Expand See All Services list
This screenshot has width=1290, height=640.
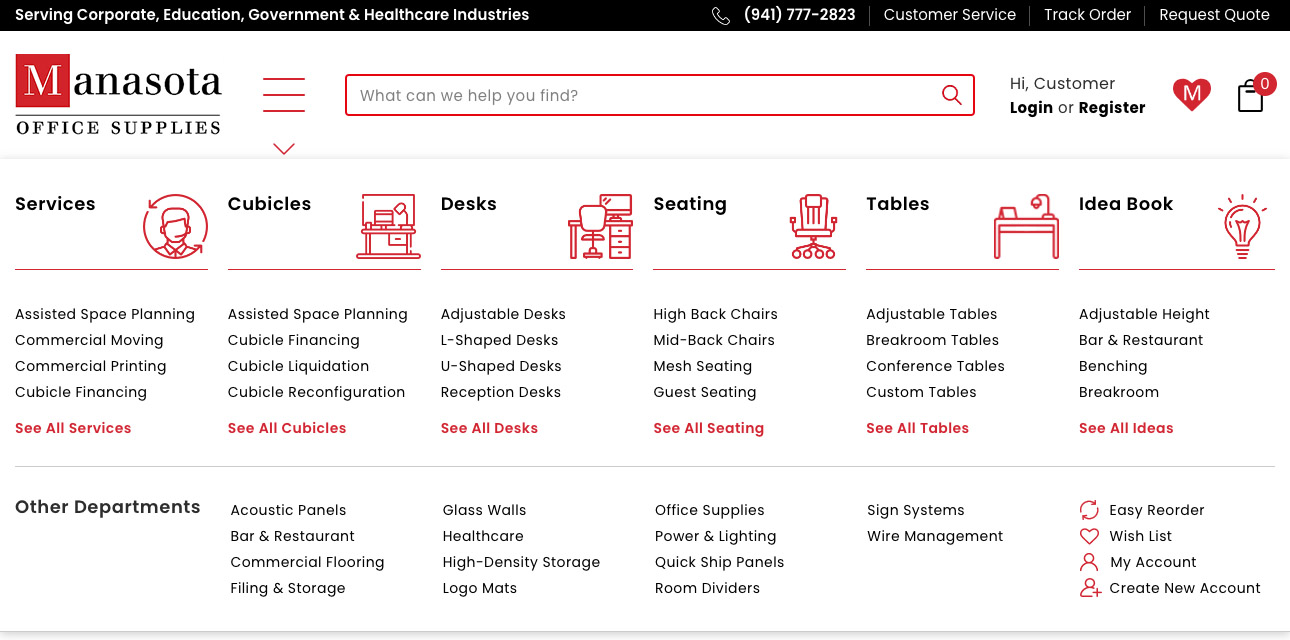(73, 428)
